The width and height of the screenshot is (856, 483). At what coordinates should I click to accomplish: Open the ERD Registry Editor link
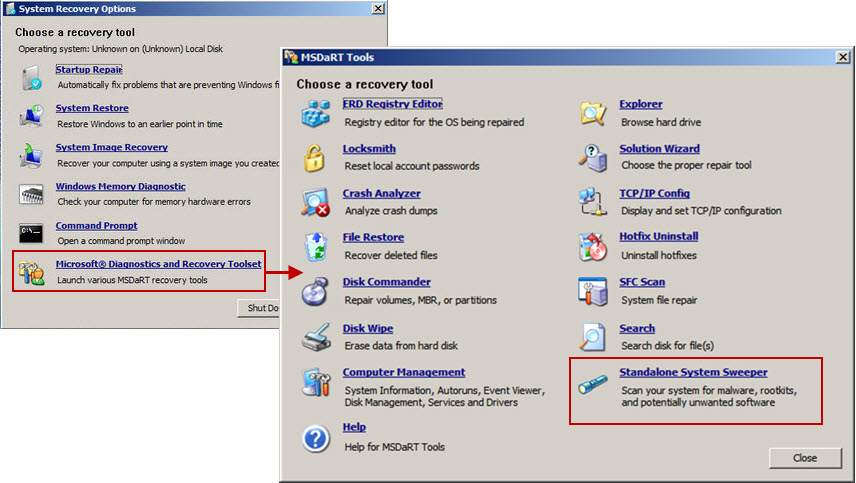pyautogui.click(x=393, y=104)
